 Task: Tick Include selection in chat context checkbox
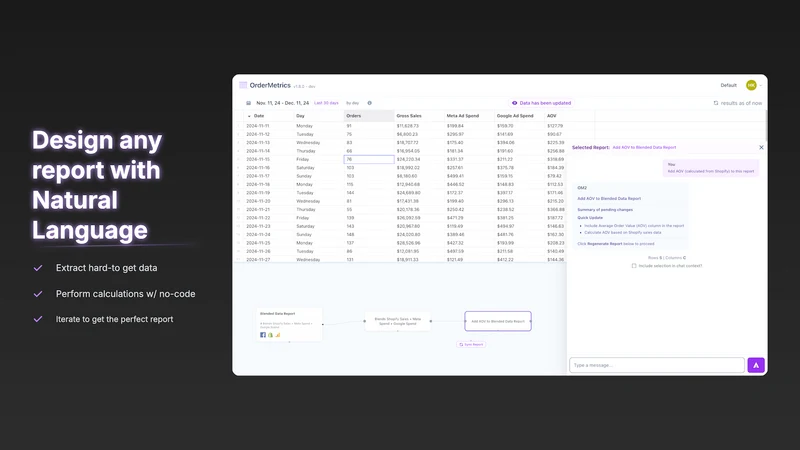coord(634,266)
